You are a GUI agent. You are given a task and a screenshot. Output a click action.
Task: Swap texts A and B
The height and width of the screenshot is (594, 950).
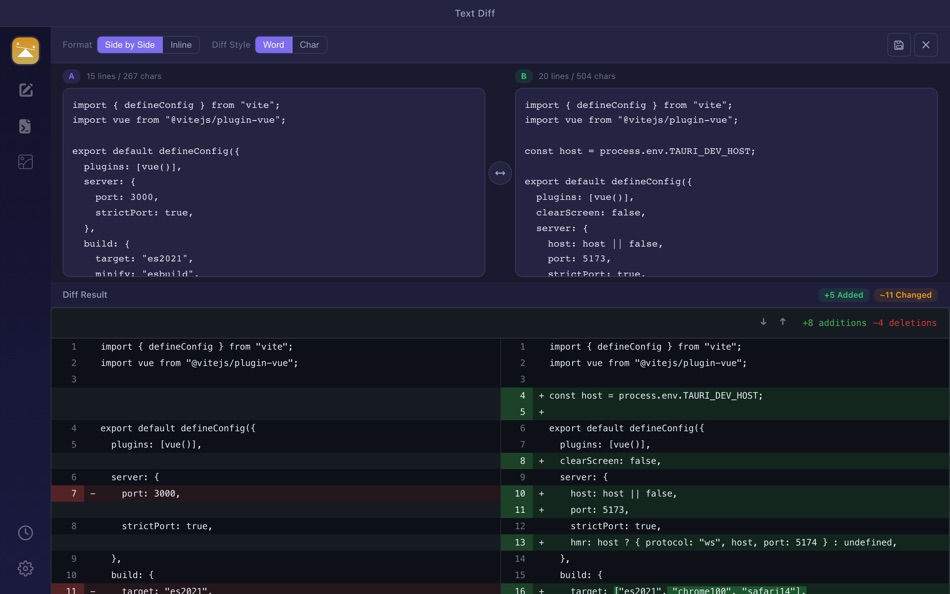coord(500,173)
